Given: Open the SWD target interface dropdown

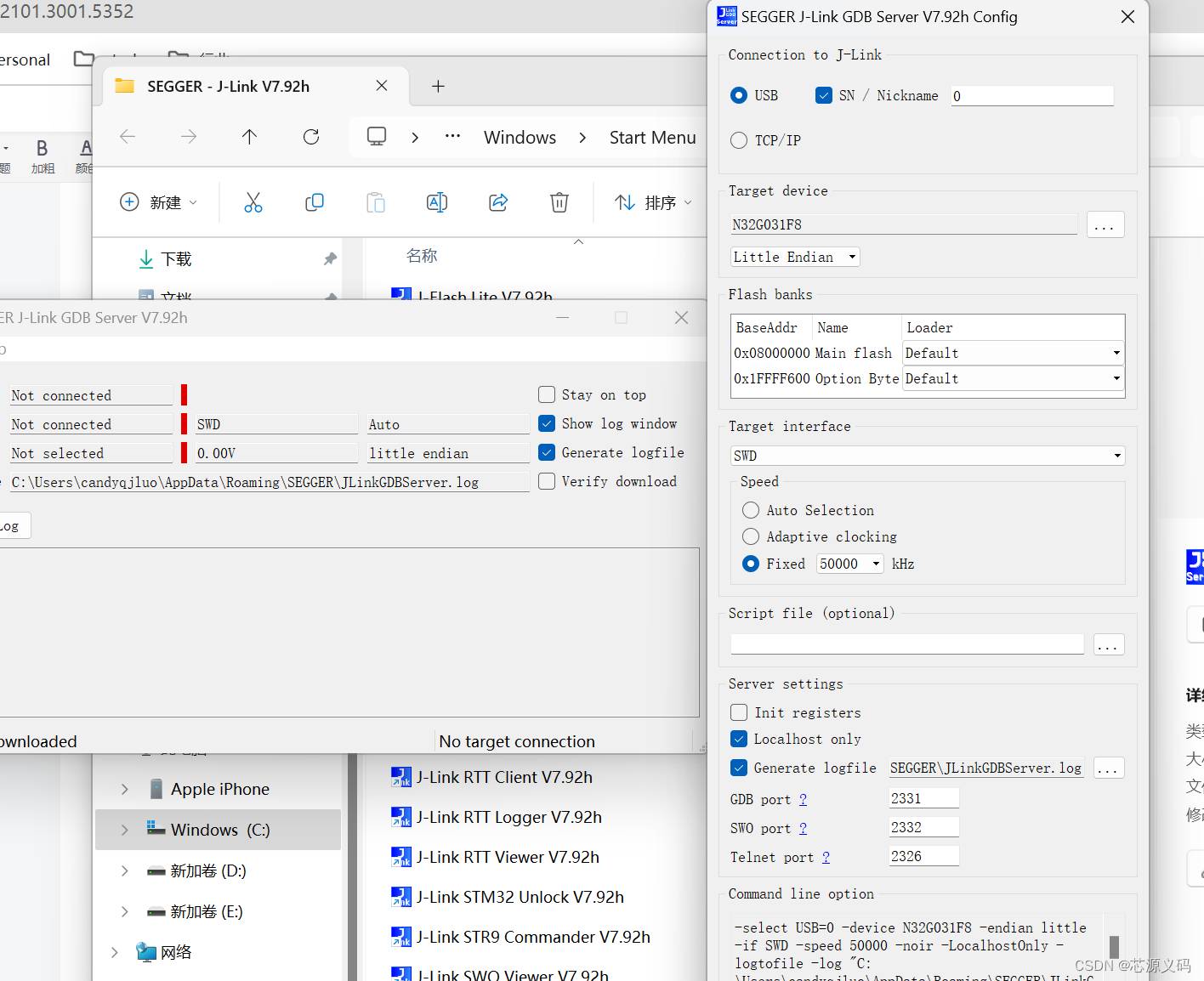Looking at the screenshot, I should (928, 456).
